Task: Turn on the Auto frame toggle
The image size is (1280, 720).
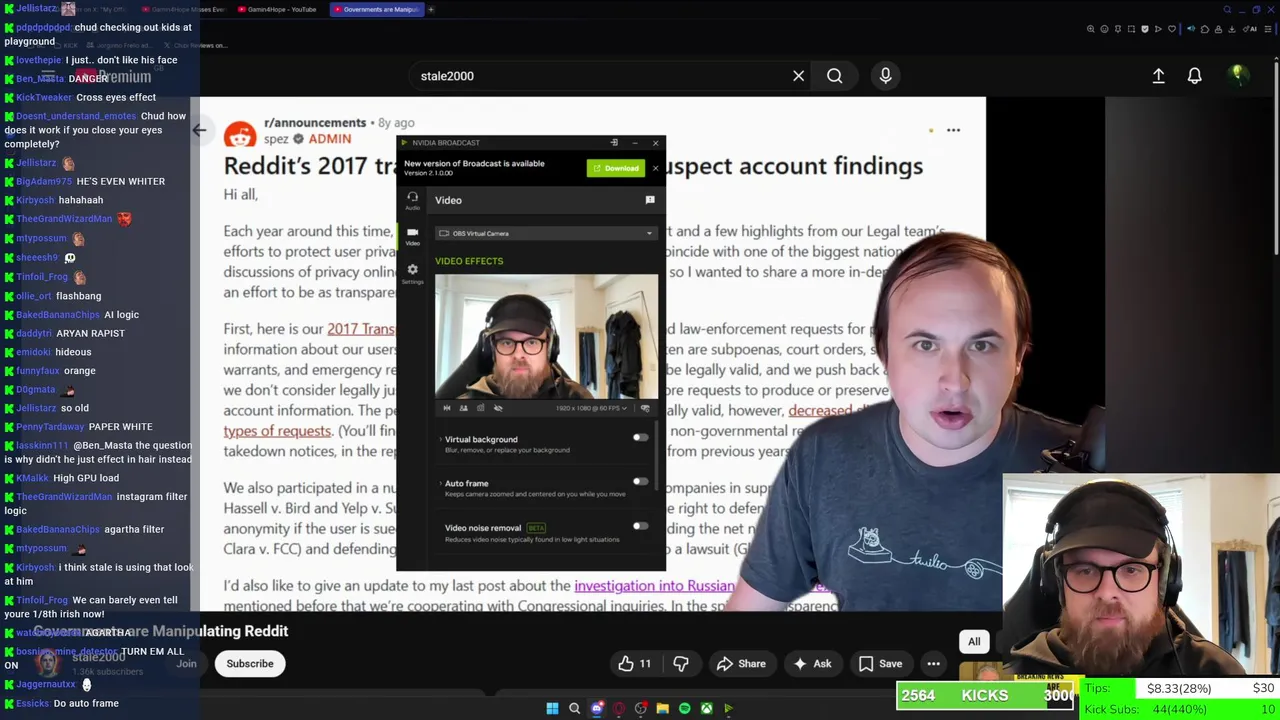Action: [640, 482]
